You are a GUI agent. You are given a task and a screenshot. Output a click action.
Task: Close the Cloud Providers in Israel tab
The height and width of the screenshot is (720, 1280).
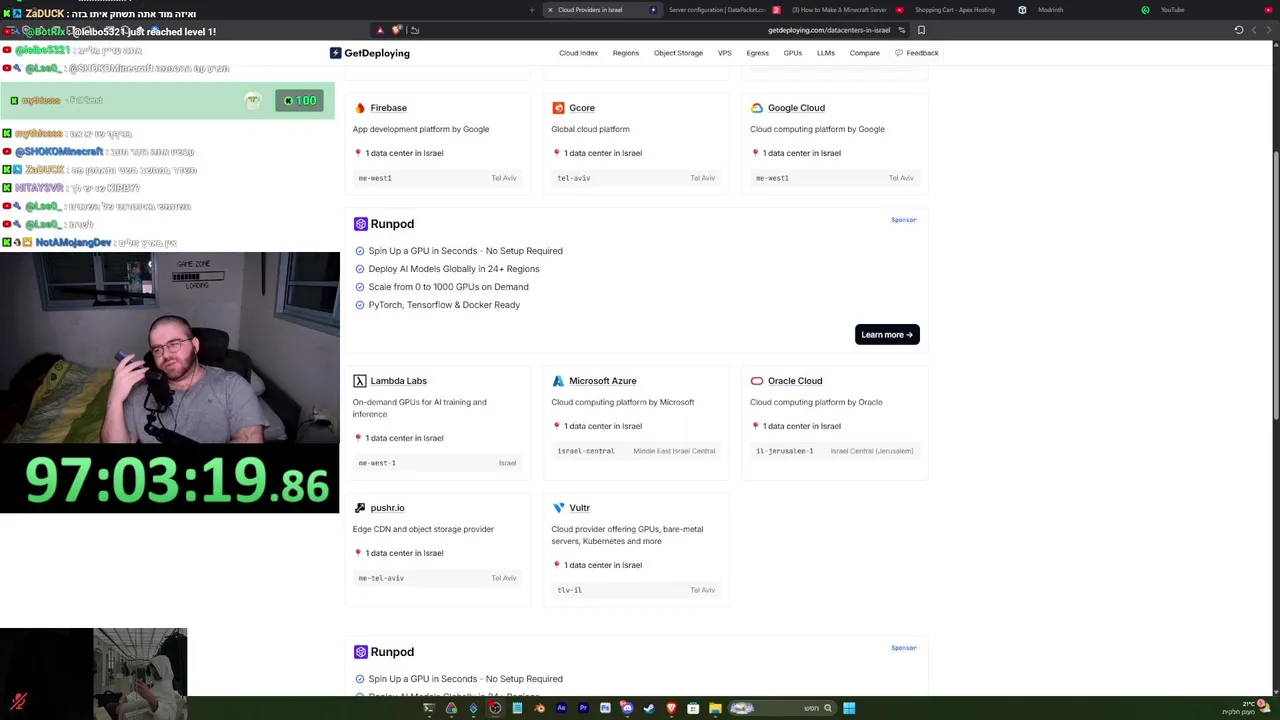(x=550, y=10)
